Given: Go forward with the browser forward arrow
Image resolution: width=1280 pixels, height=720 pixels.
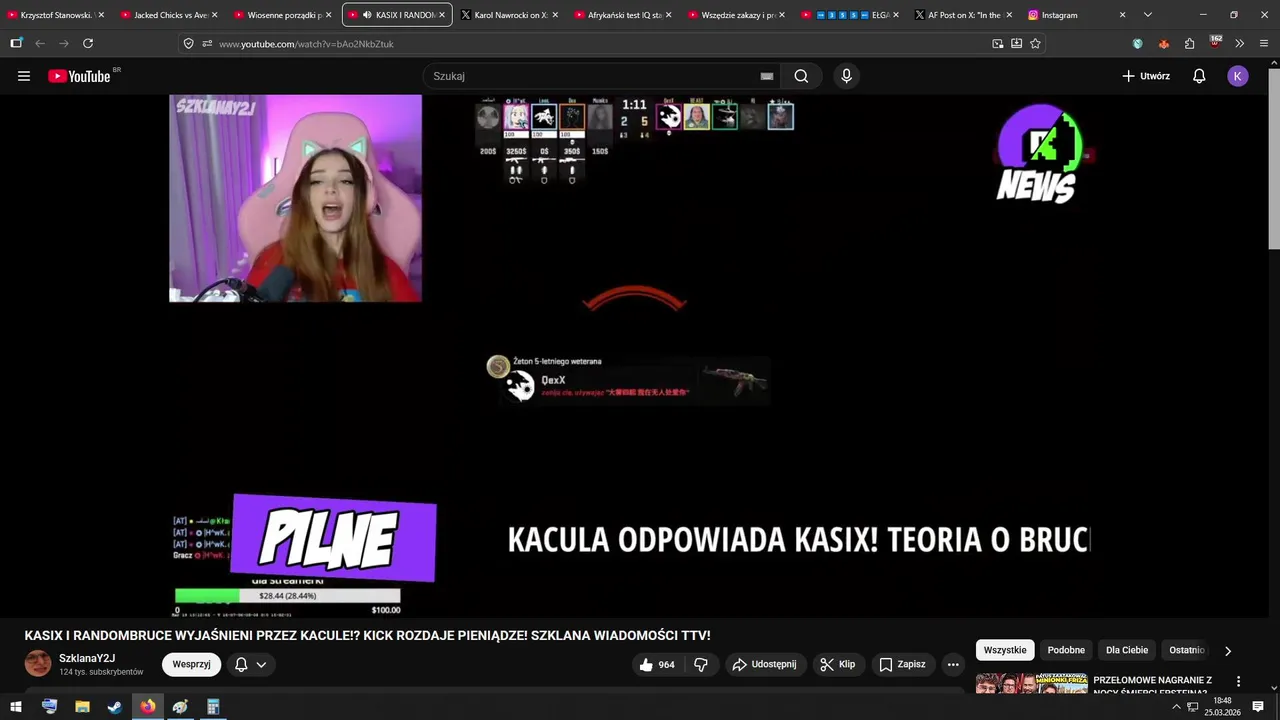Looking at the screenshot, I should 64,43.
